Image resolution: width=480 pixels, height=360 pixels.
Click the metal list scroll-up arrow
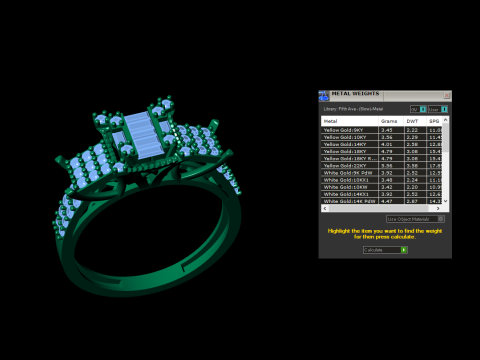pos(445,120)
